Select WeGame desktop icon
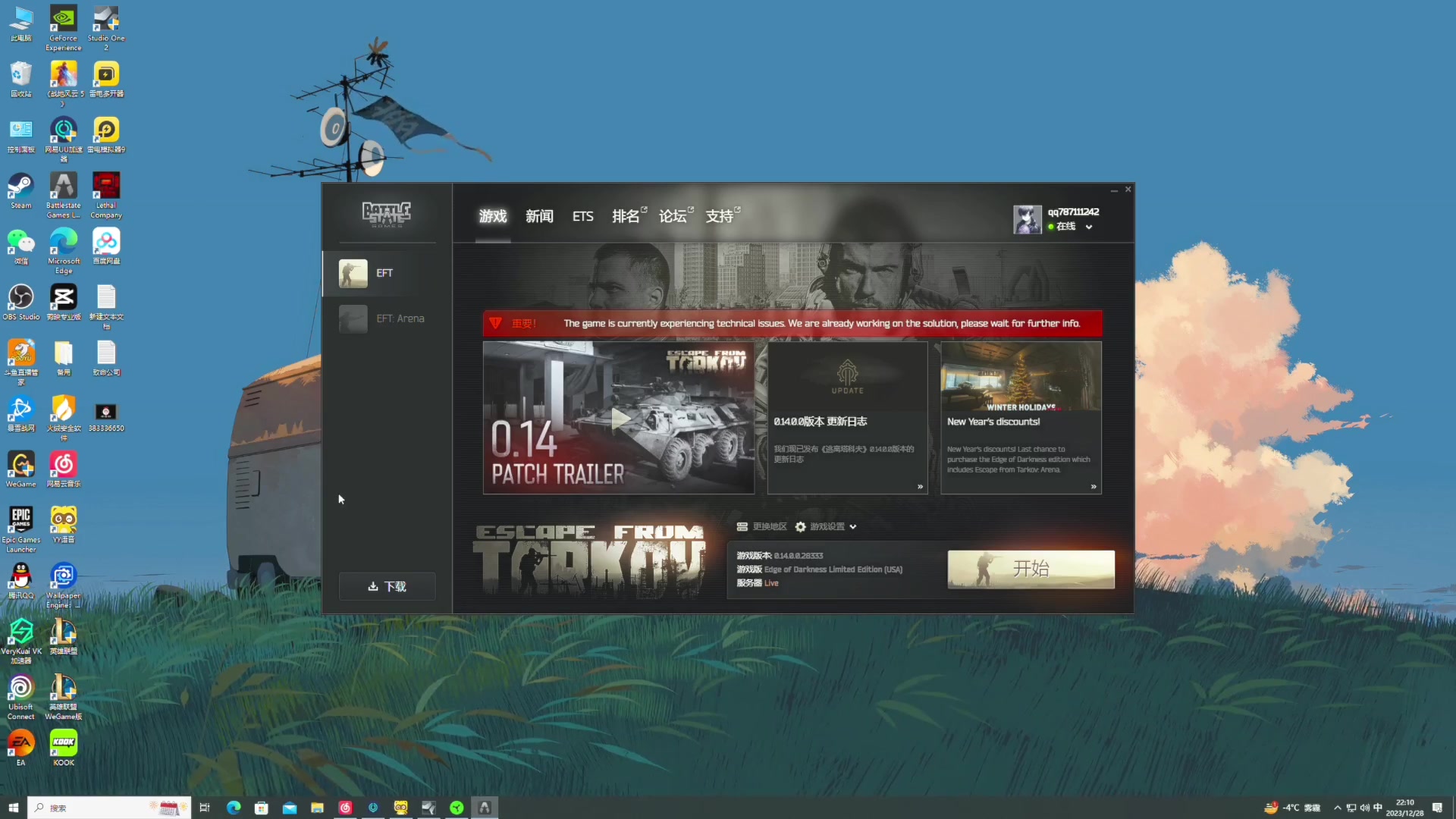Image resolution: width=1456 pixels, height=819 pixels. click(x=21, y=469)
